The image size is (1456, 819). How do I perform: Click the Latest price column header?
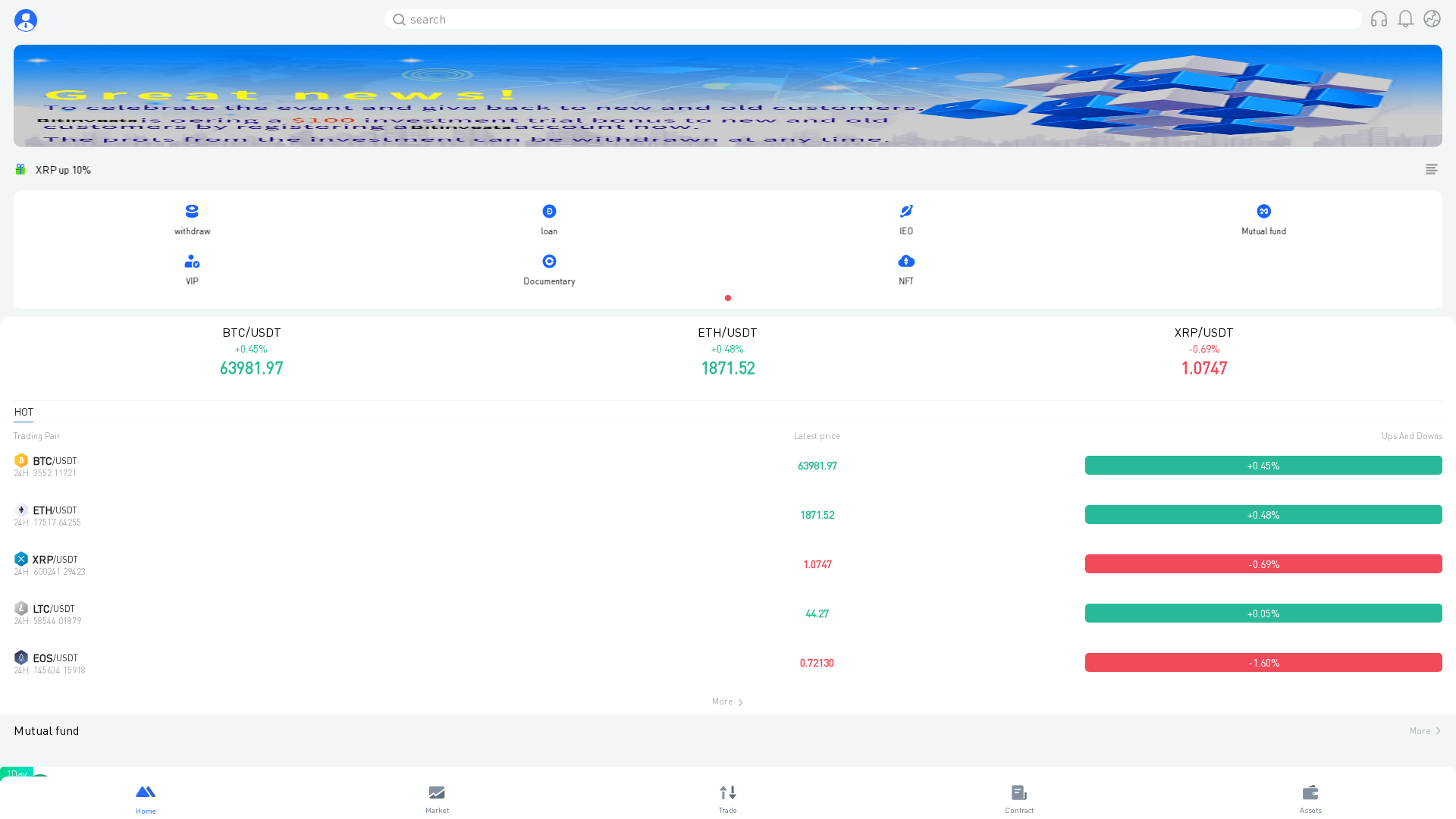coord(817,436)
